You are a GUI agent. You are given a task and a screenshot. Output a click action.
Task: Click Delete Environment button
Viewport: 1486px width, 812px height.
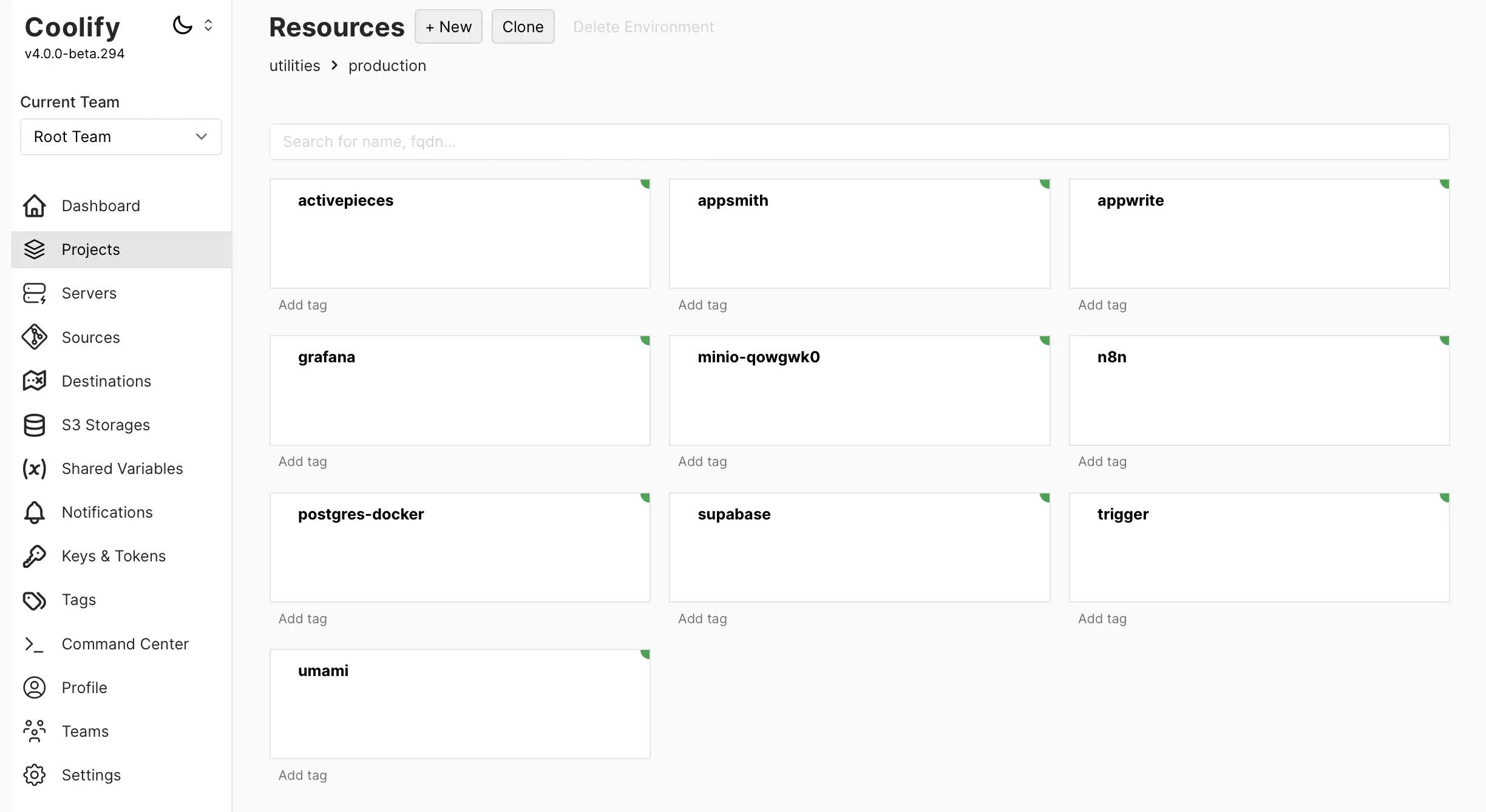coord(643,27)
